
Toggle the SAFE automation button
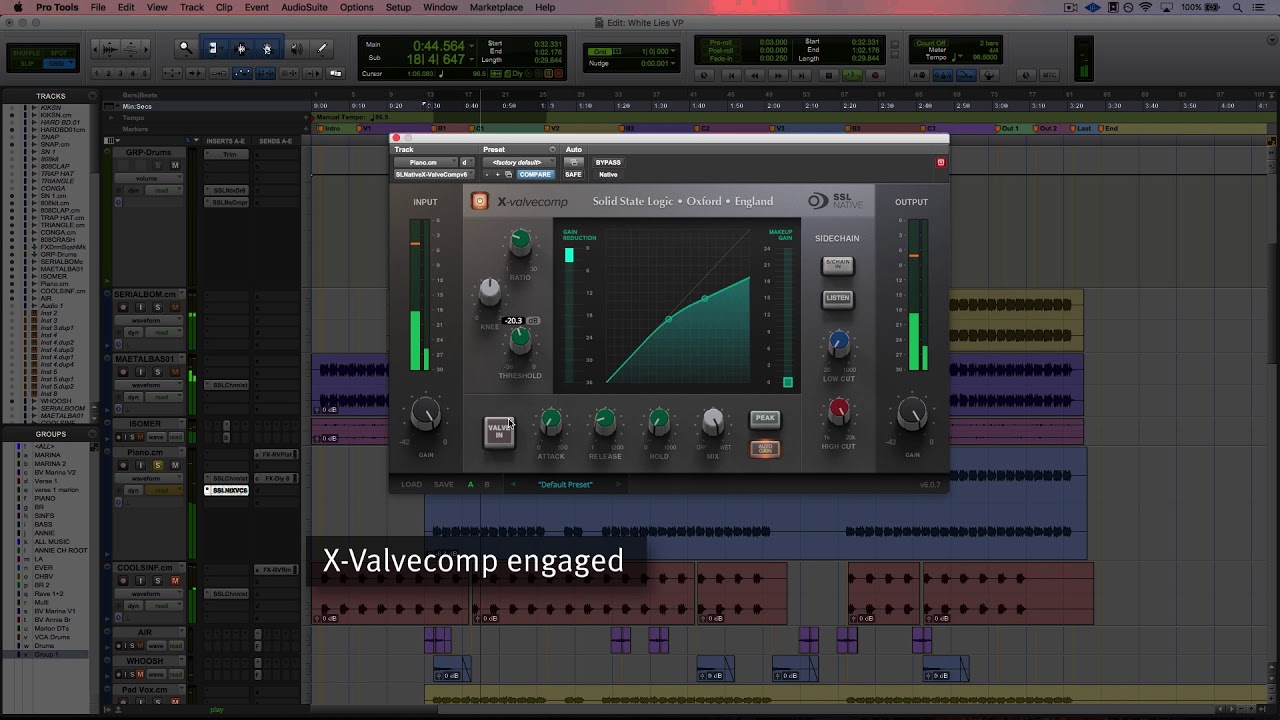click(573, 174)
